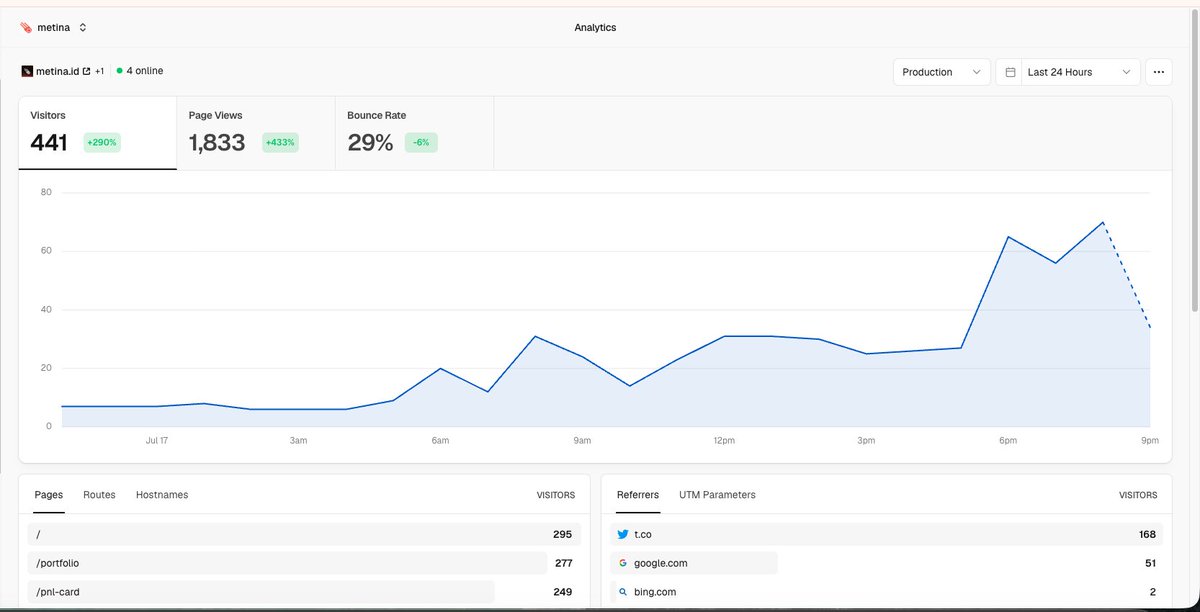Click the 4 online status indicator
This screenshot has height=612, width=1200.
(x=140, y=71)
